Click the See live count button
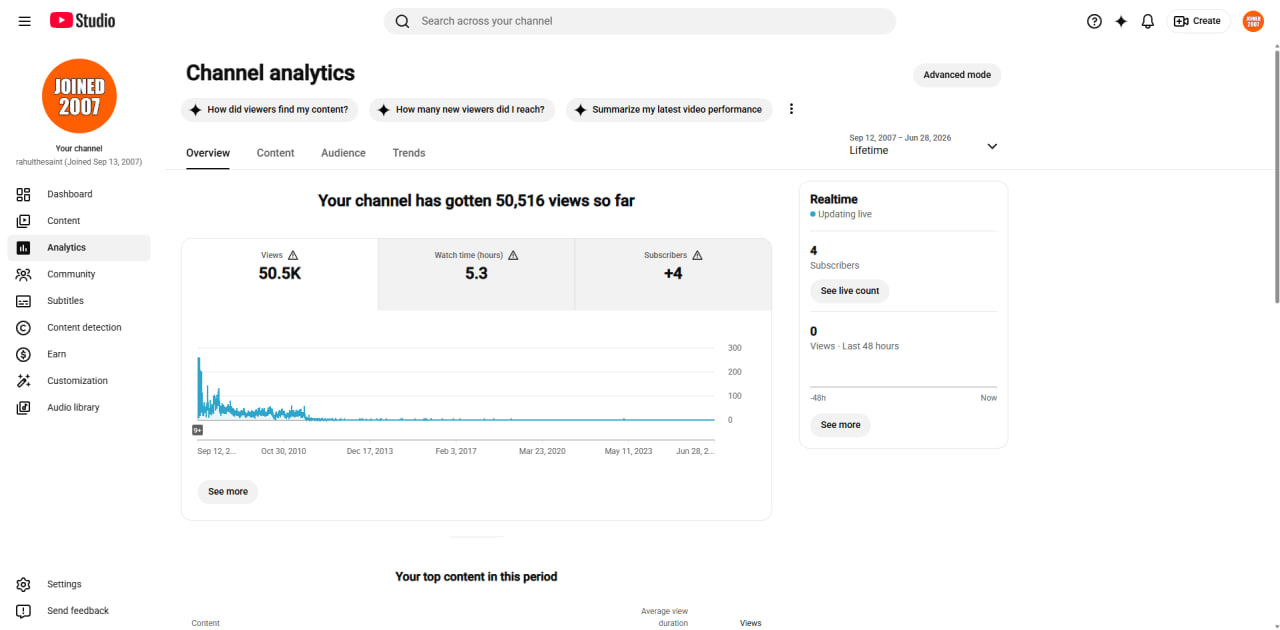The height and width of the screenshot is (630, 1280). 850,291
